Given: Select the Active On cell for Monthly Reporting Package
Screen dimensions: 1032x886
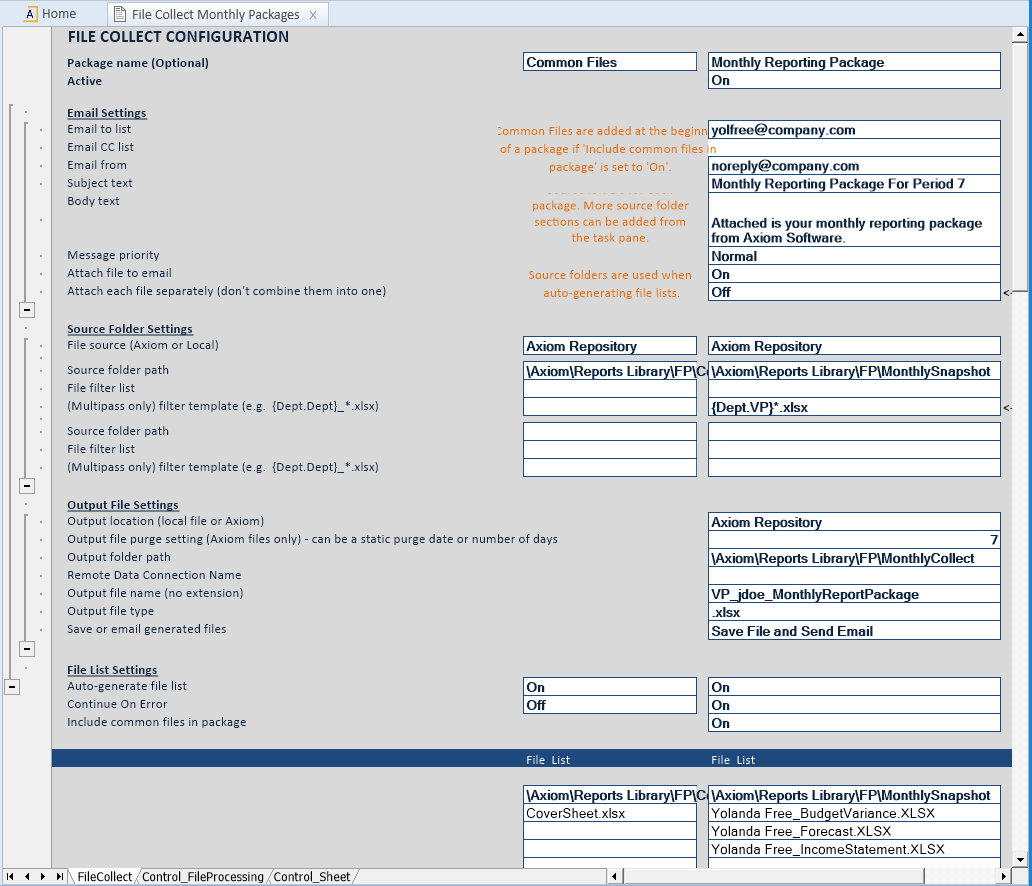Looking at the screenshot, I should click(x=854, y=81).
